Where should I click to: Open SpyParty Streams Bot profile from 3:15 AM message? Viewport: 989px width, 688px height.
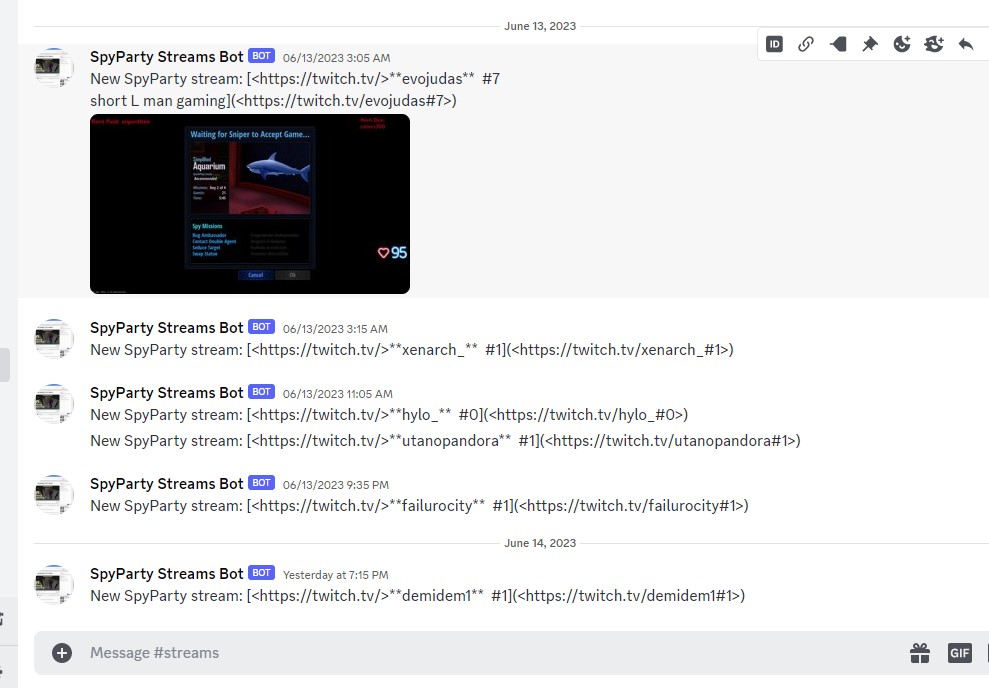167,328
